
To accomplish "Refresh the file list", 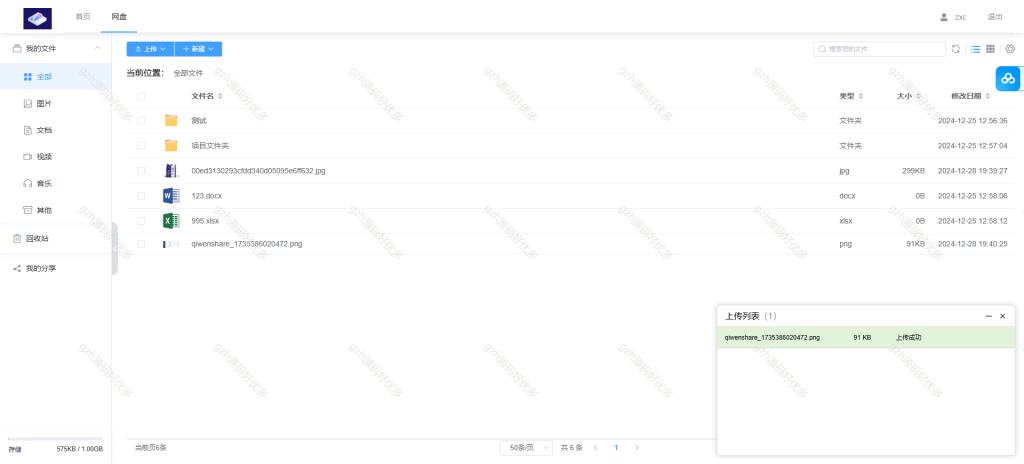I will [955, 49].
